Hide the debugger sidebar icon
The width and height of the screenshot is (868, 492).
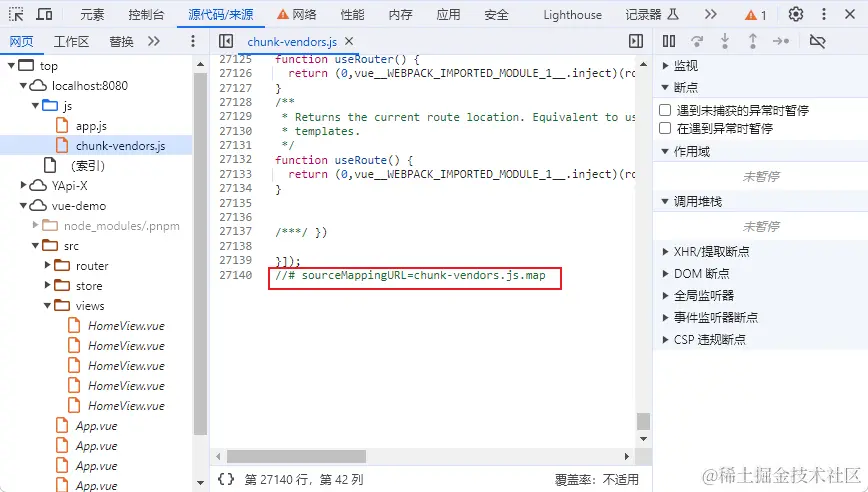pos(636,41)
